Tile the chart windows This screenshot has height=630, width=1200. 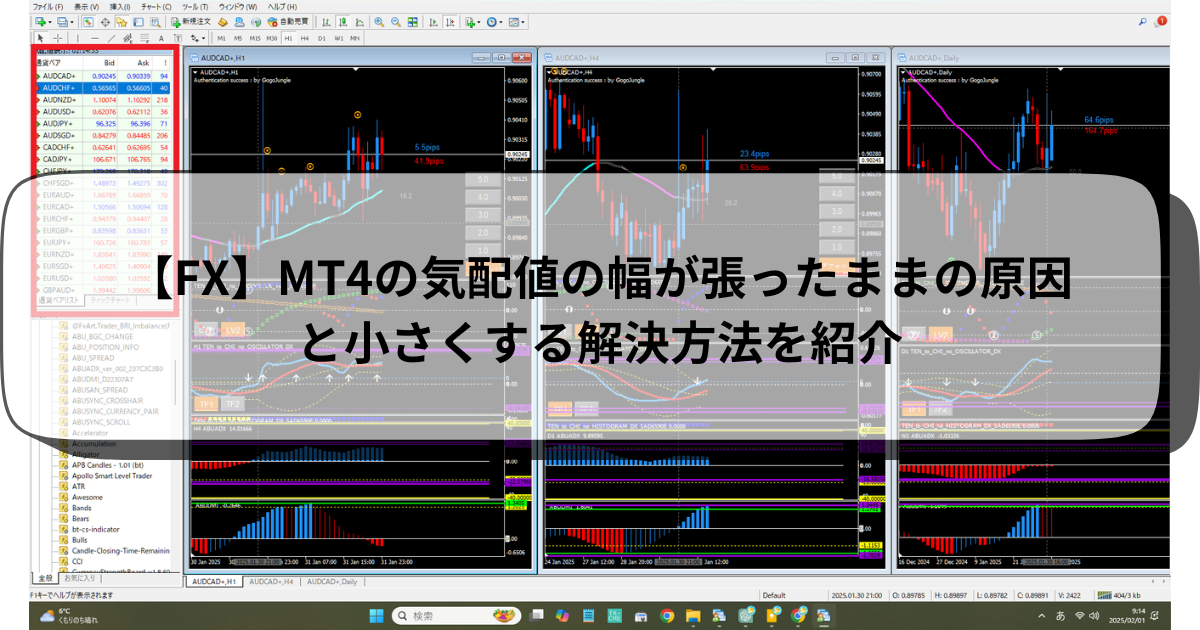[x=412, y=21]
